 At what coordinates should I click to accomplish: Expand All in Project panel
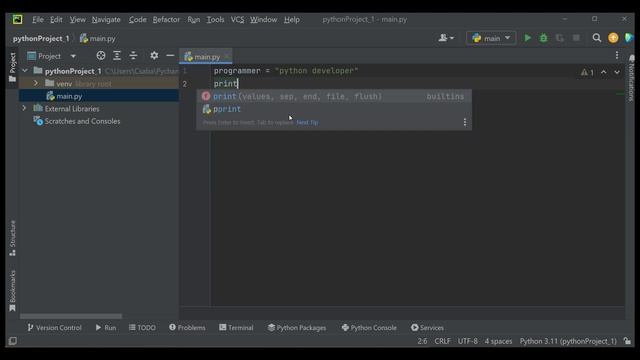pos(117,56)
